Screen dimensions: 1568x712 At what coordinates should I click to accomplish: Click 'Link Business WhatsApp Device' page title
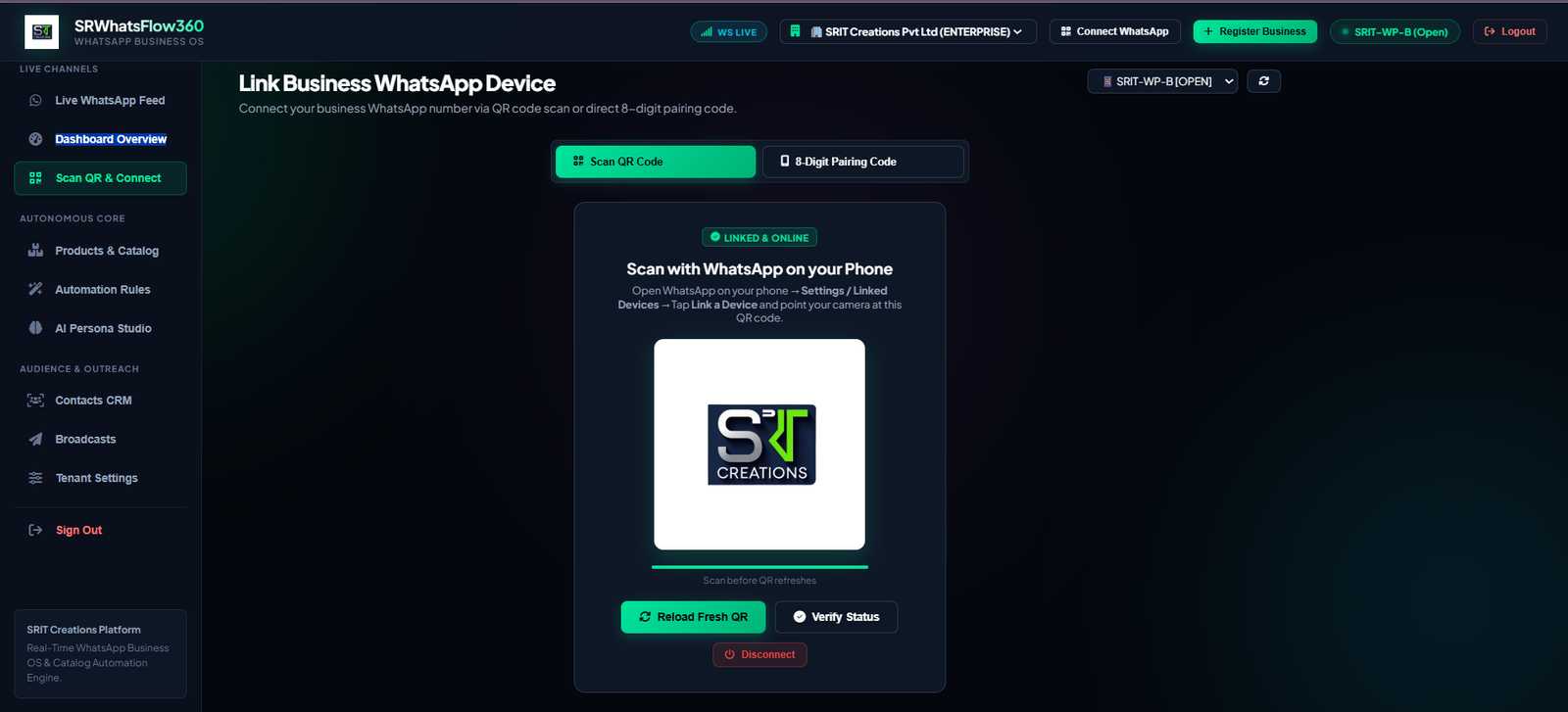coord(397,83)
